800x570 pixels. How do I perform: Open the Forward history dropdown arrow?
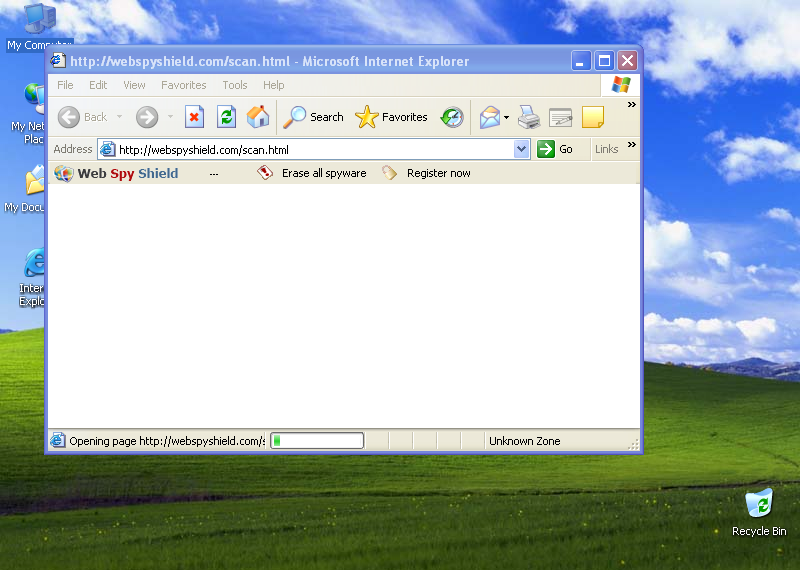click(x=170, y=117)
